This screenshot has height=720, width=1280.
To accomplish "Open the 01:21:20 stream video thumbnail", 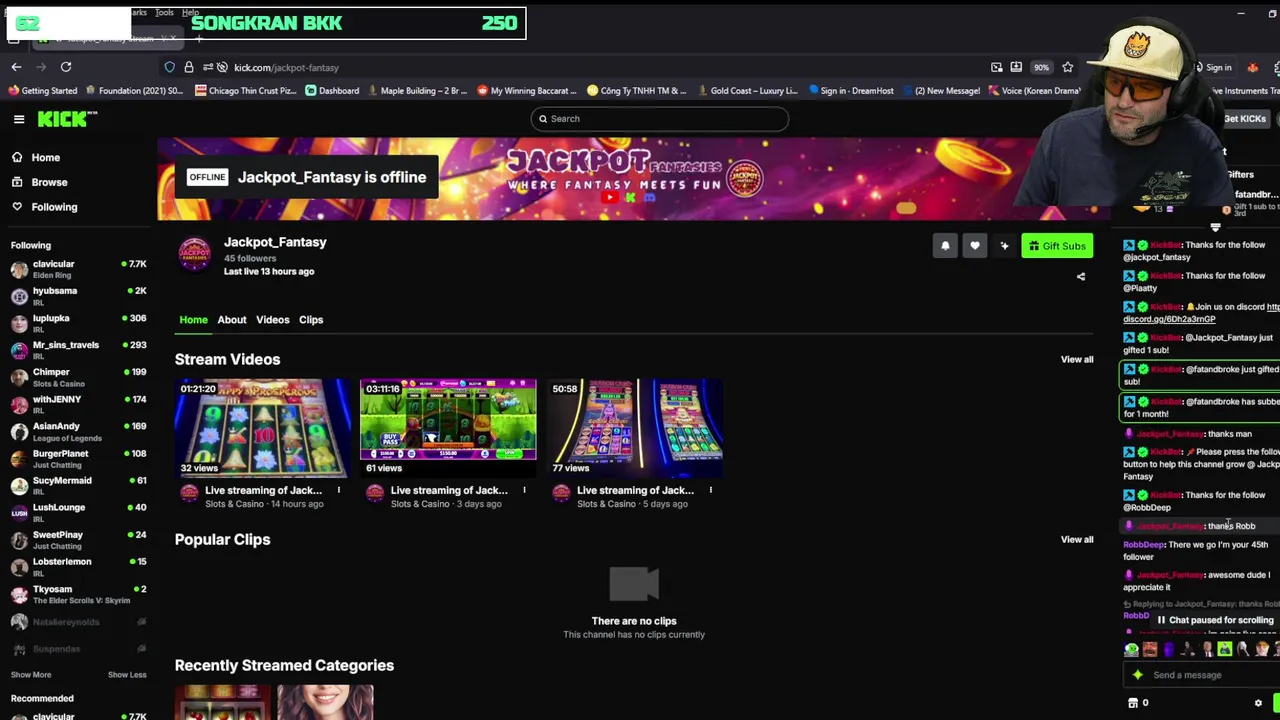I will [262, 427].
